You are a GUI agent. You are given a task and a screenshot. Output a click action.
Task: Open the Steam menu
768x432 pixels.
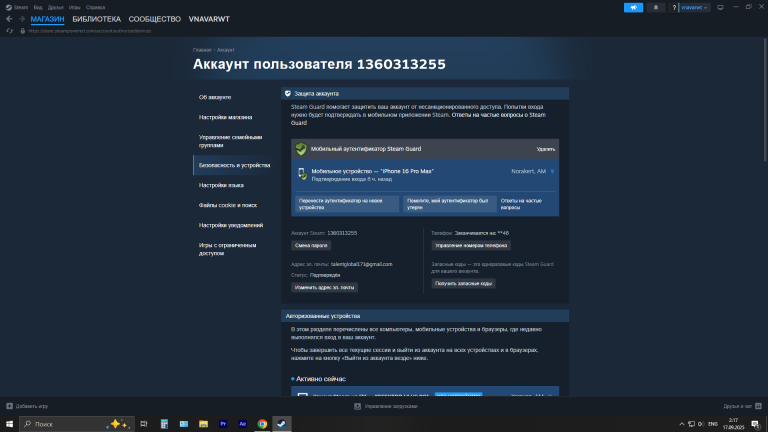17,7
